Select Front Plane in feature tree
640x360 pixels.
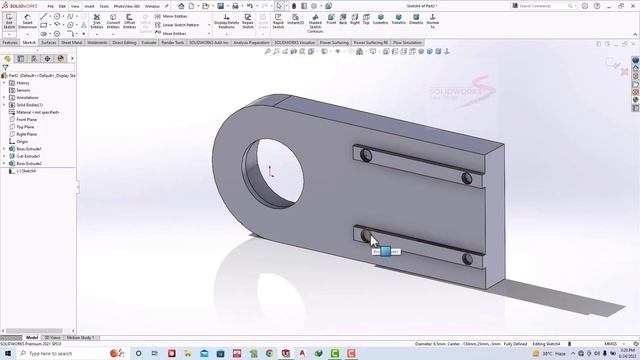point(27,120)
